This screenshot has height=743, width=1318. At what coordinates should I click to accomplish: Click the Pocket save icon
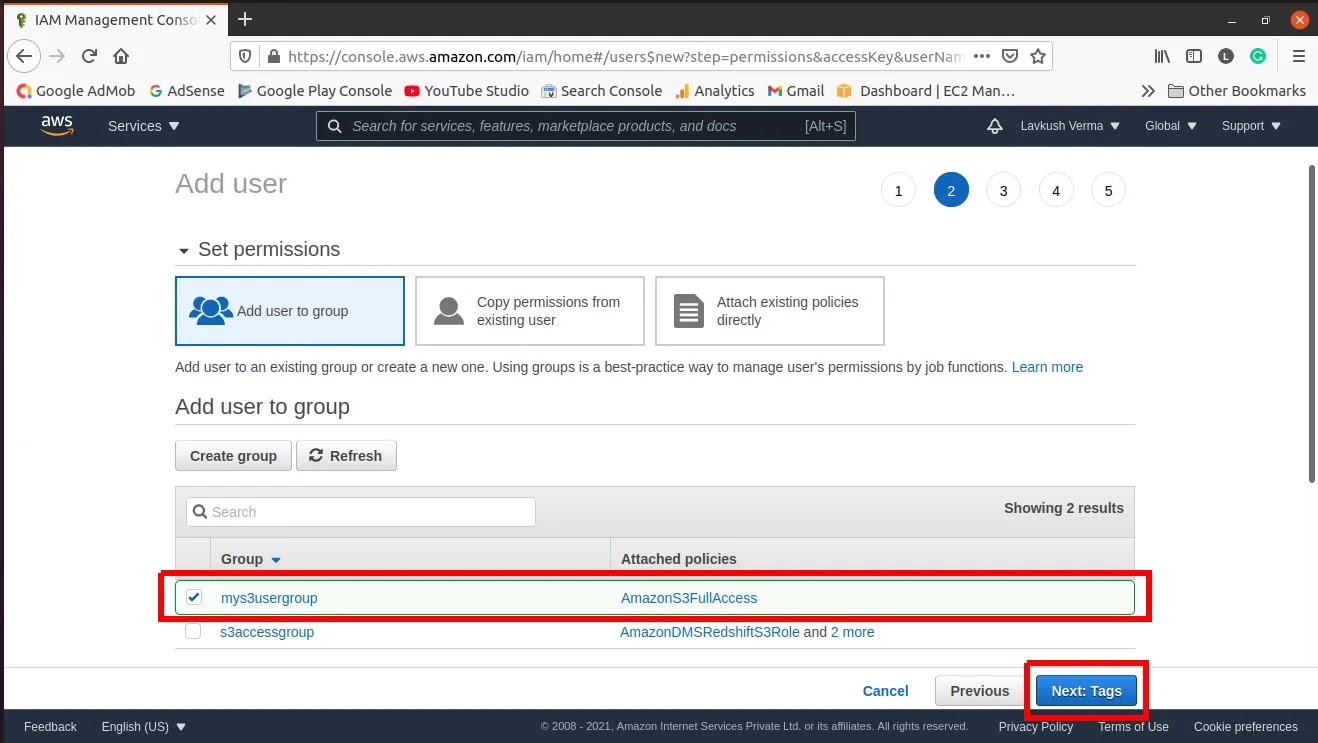click(x=1010, y=56)
